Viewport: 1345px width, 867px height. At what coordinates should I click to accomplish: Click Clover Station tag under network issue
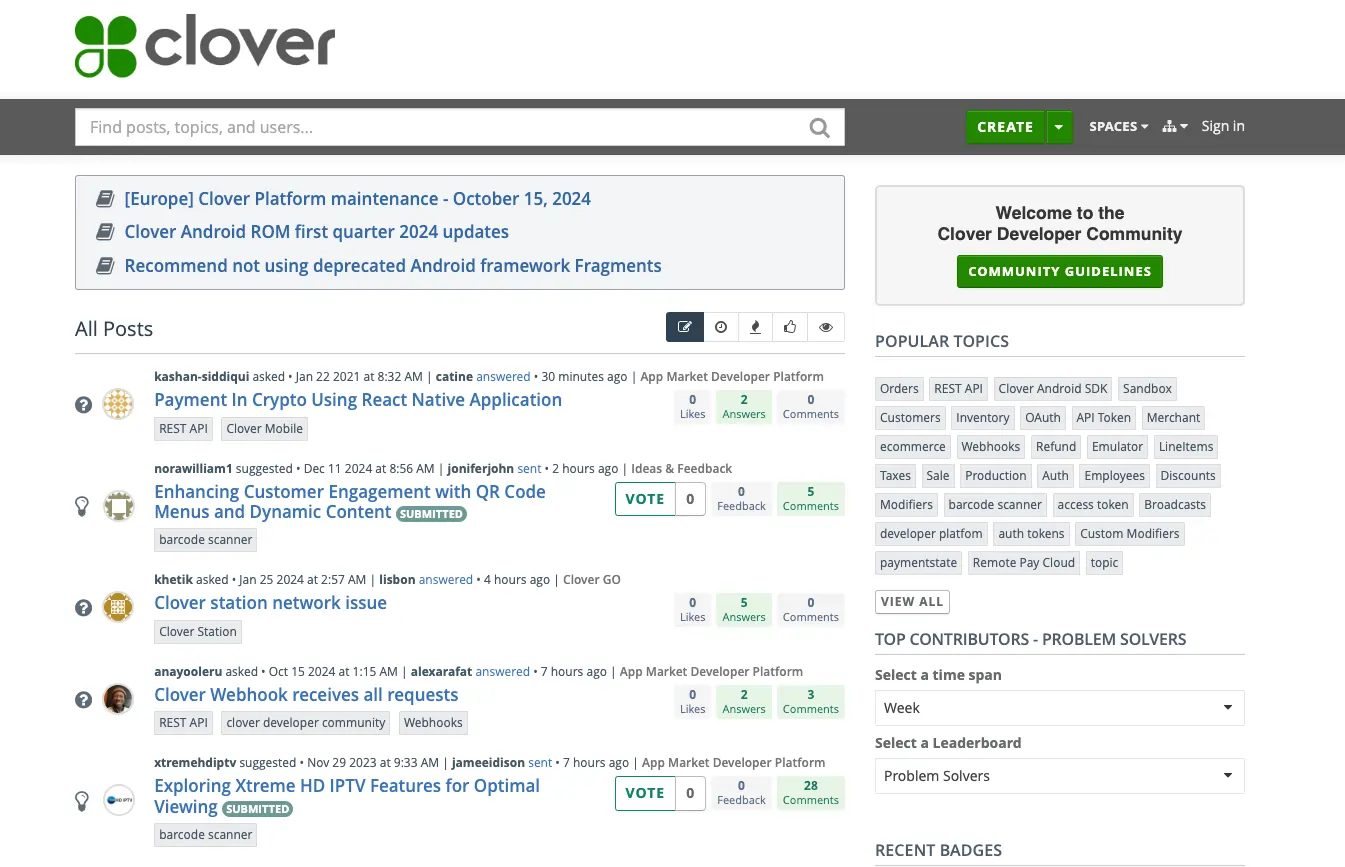pos(198,632)
